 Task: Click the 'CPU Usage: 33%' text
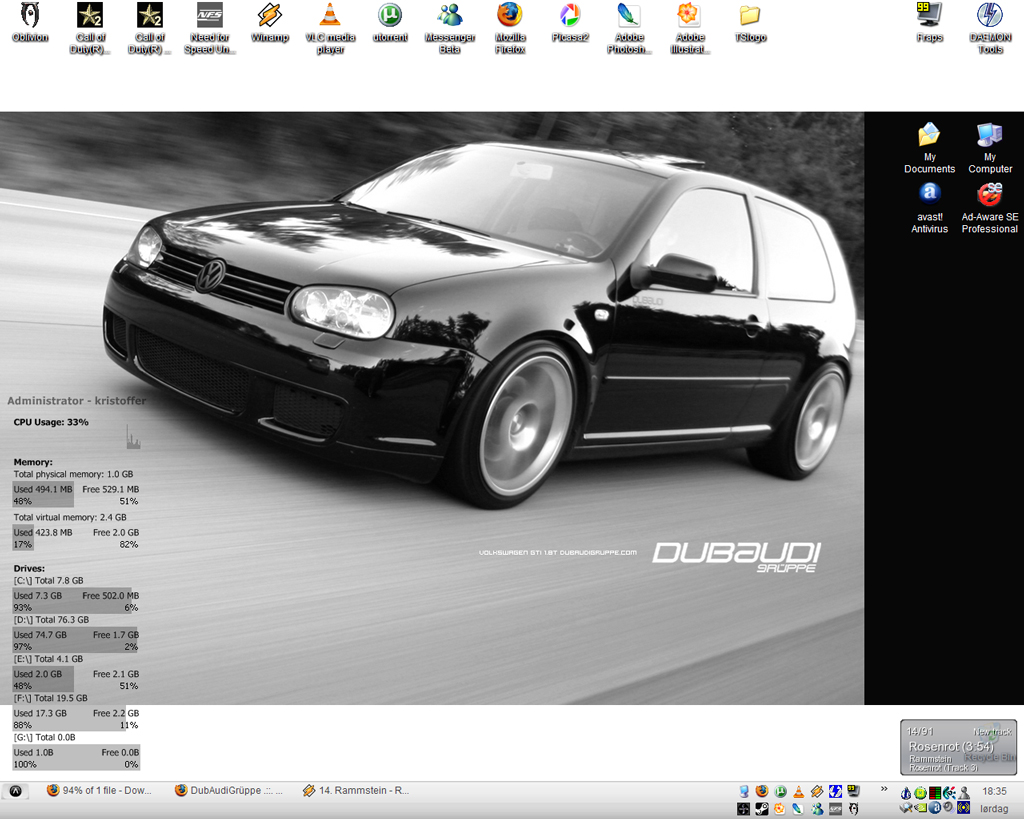point(51,422)
